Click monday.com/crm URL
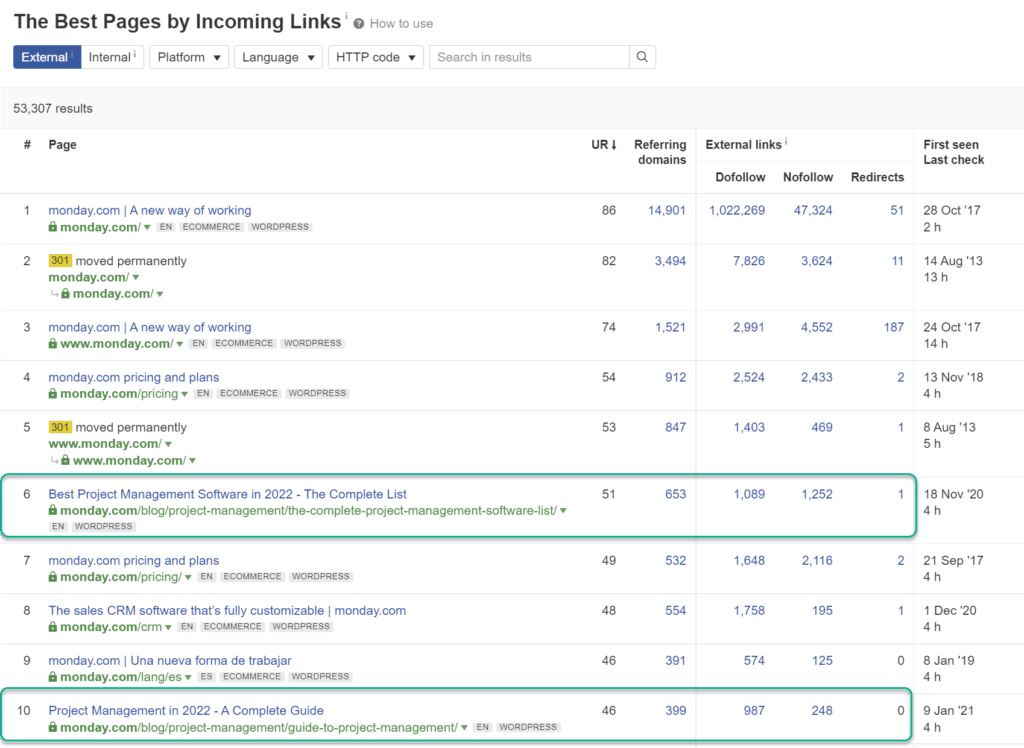The width and height of the screenshot is (1024, 748). click(x=111, y=626)
